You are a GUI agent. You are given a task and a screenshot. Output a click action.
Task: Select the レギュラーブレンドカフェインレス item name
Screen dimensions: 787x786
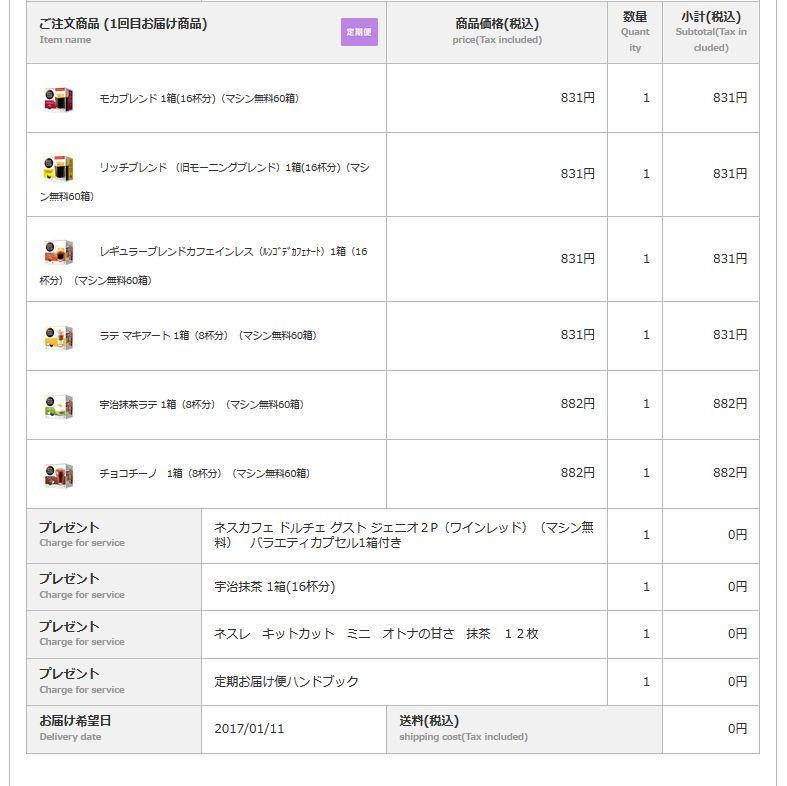point(204,266)
